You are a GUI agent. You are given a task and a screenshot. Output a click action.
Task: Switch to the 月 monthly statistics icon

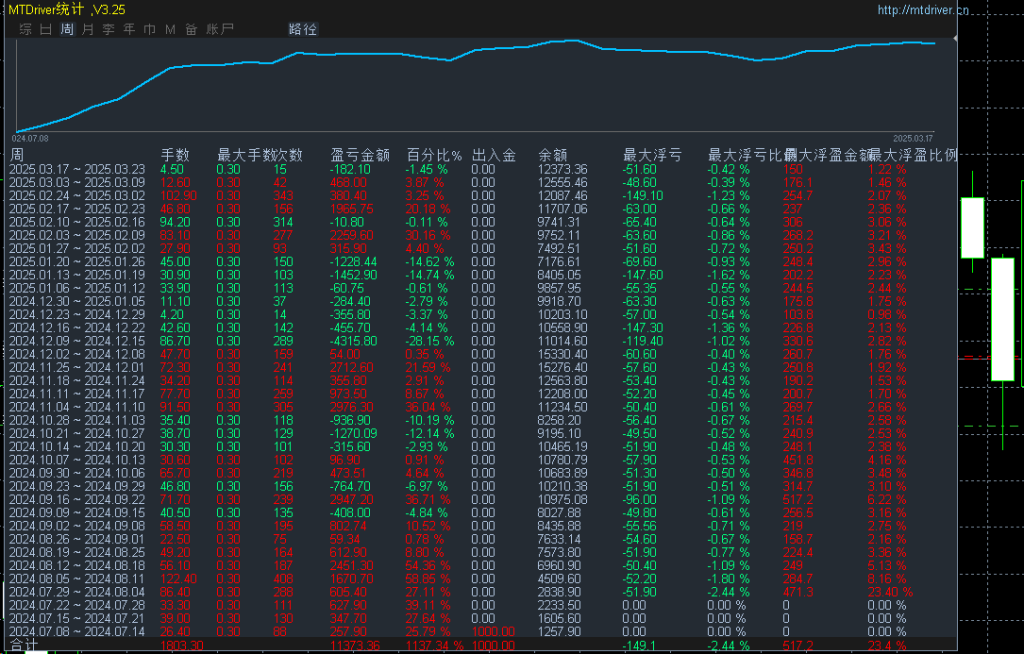(89, 29)
